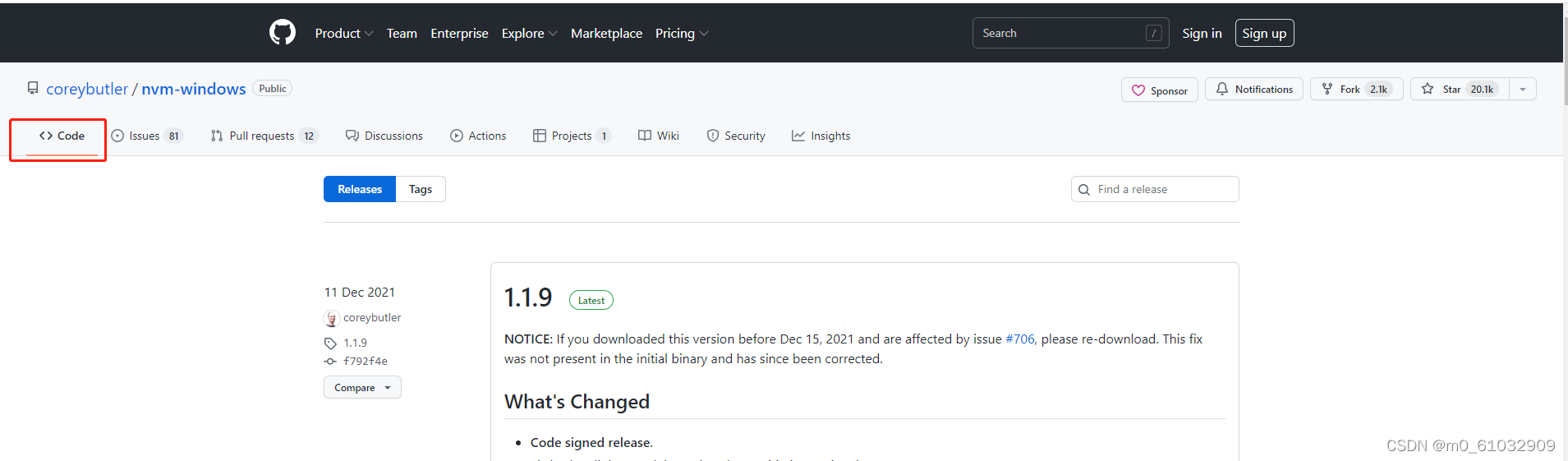The width and height of the screenshot is (1568, 461).
Task: Open the 2.1k fork count
Action: click(x=1378, y=89)
